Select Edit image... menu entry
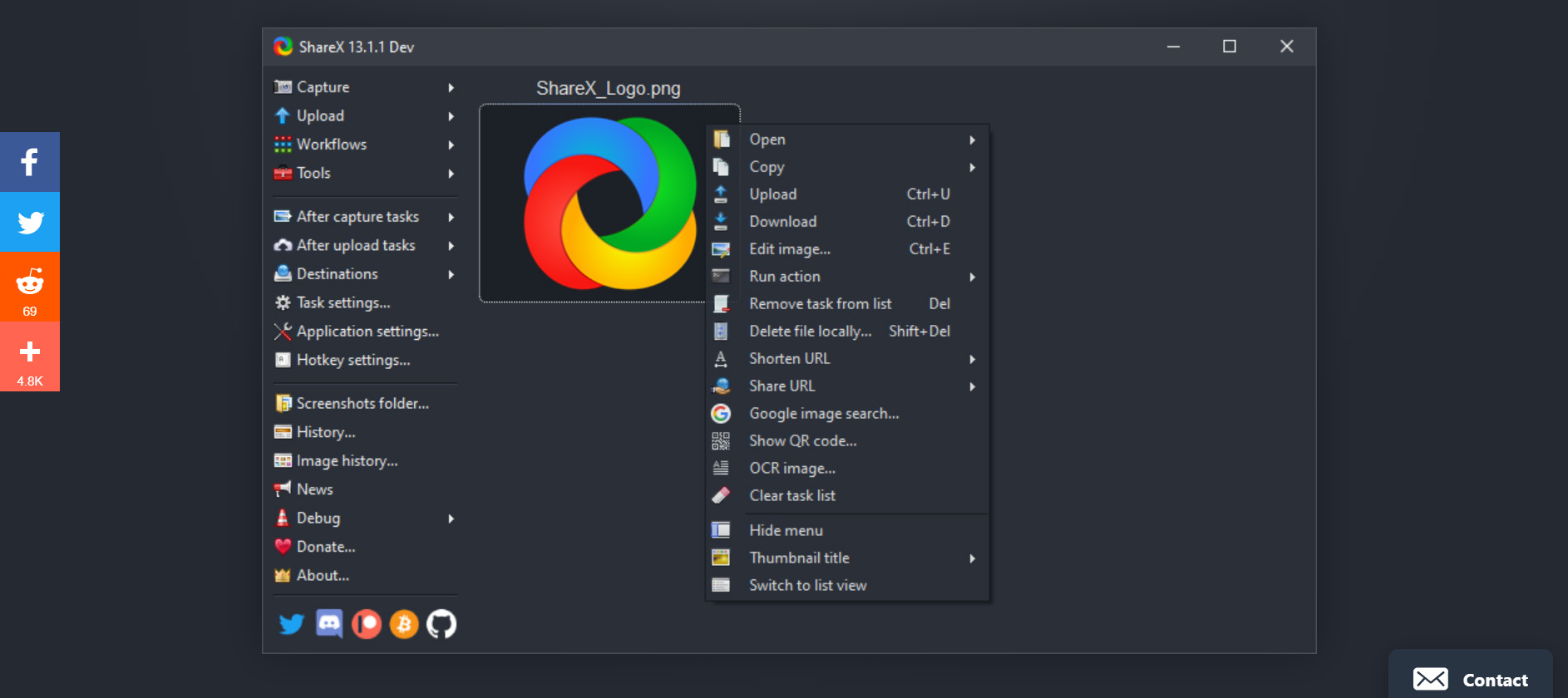 pyautogui.click(x=848, y=249)
